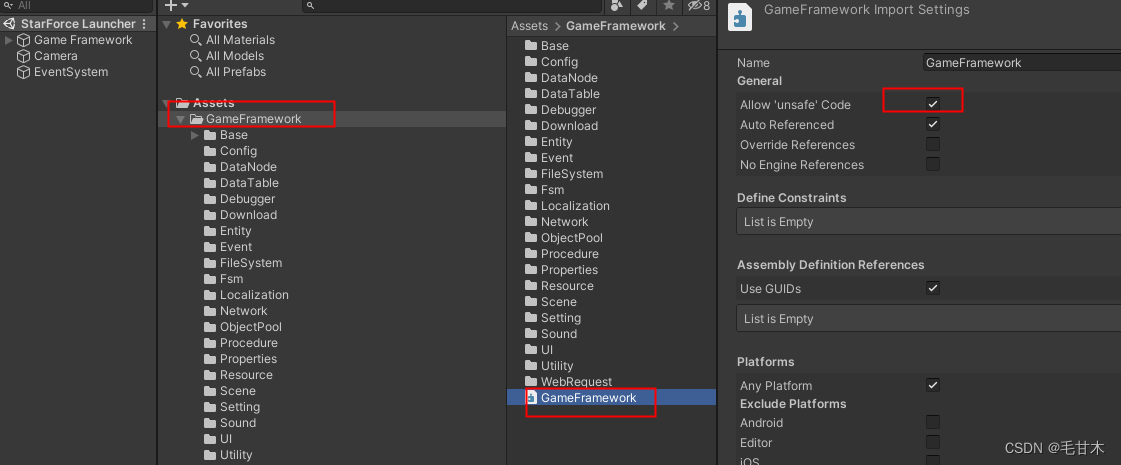This screenshot has width=1121, height=465.
Task: Click the open-folder icon of Assets root
Action: pyautogui.click(x=182, y=103)
